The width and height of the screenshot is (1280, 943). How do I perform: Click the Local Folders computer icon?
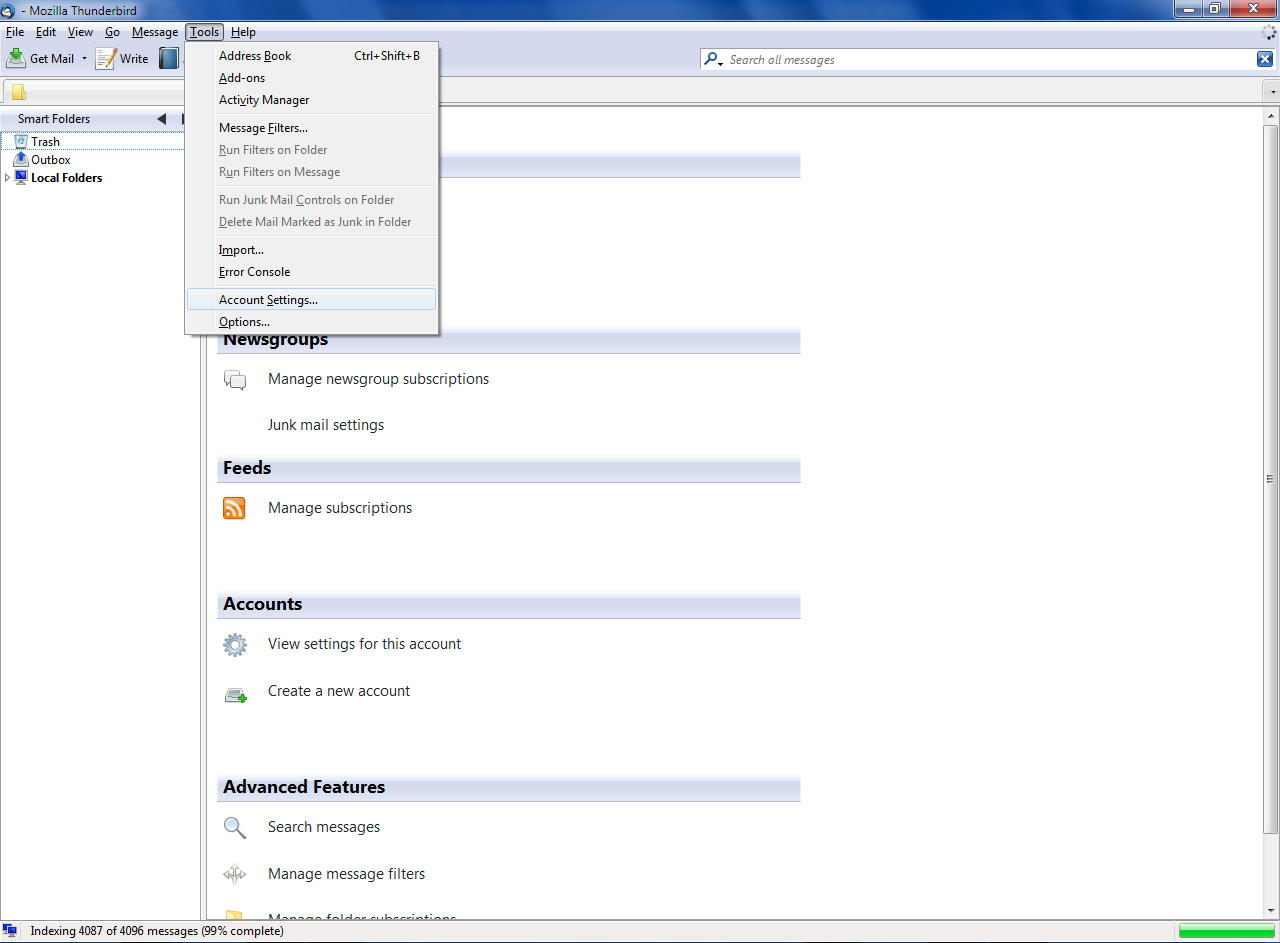pos(22,178)
